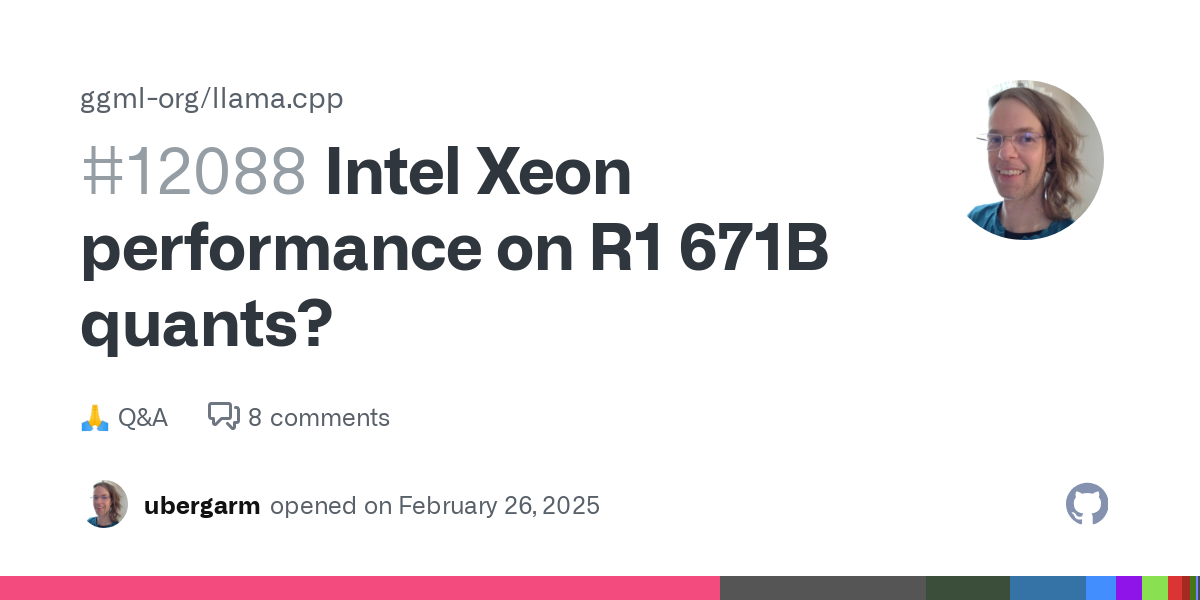Open the Intel Xeon performance discussion title

[x=455, y=250]
